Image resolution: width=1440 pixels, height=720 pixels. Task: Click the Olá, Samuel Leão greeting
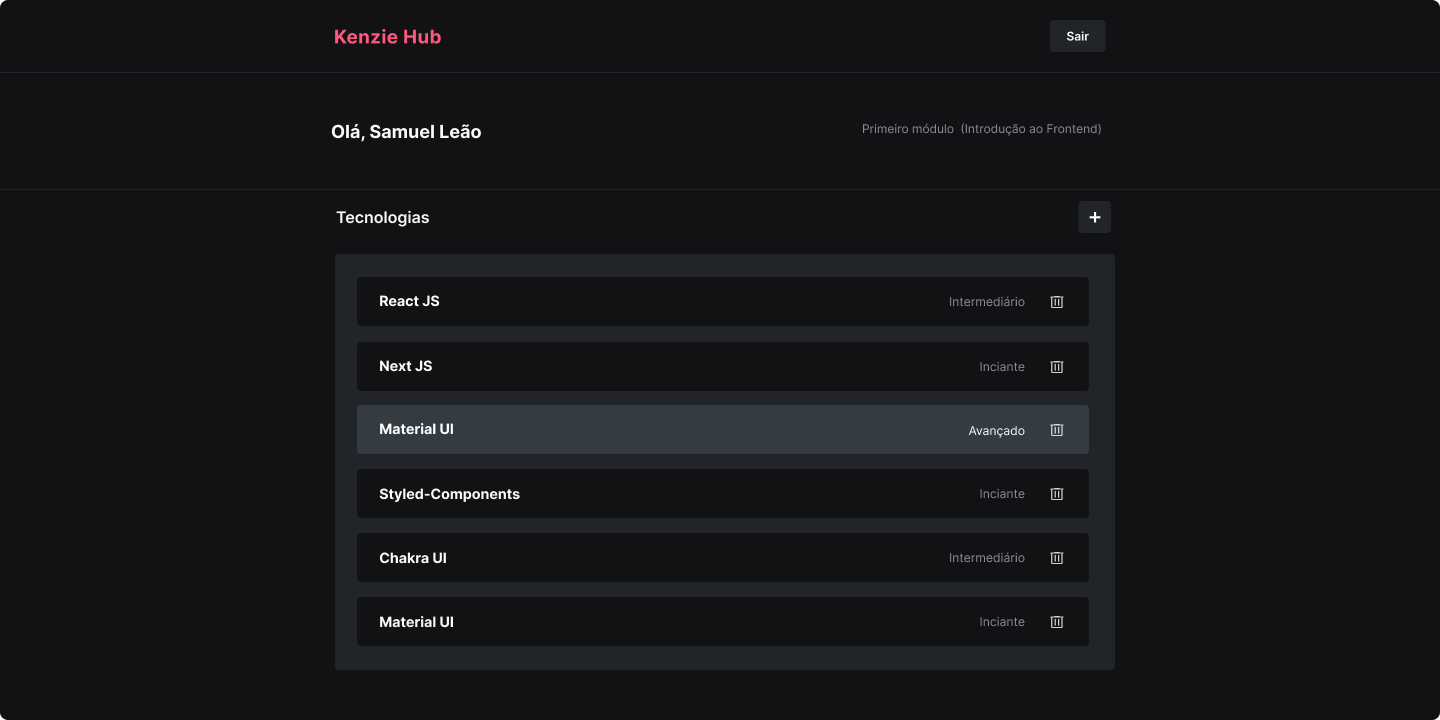406,132
